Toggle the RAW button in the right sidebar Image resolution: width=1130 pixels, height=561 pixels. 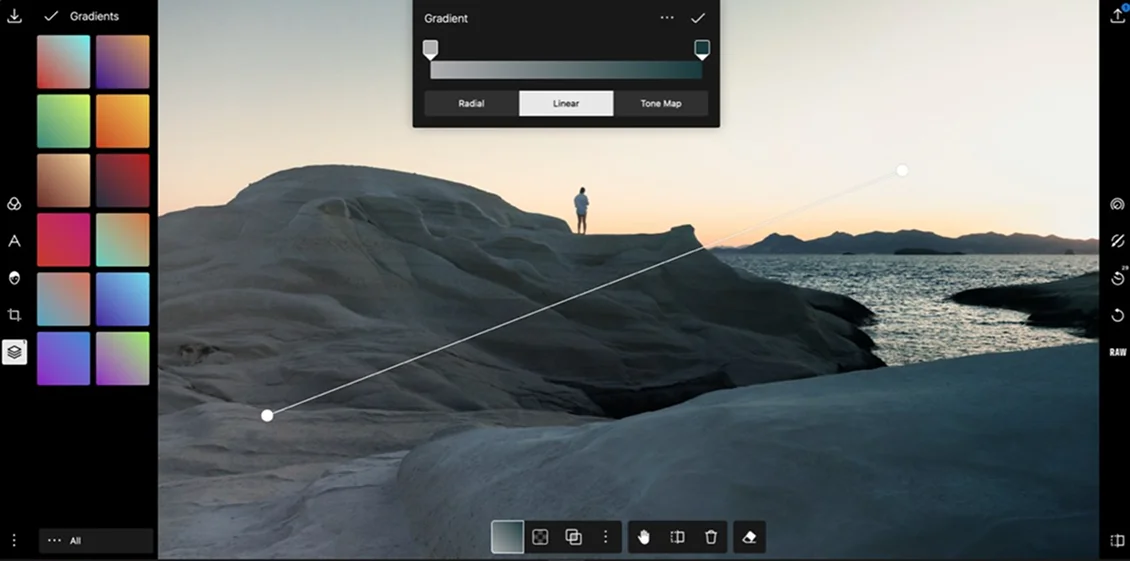pos(1117,352)
